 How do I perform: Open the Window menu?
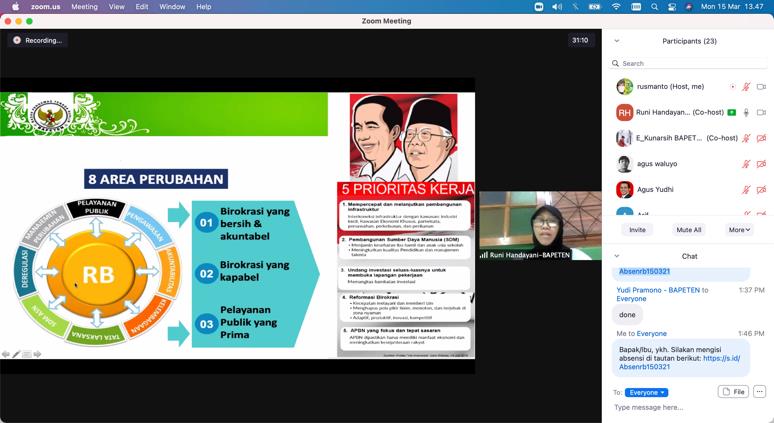click(x=172, y=7)
